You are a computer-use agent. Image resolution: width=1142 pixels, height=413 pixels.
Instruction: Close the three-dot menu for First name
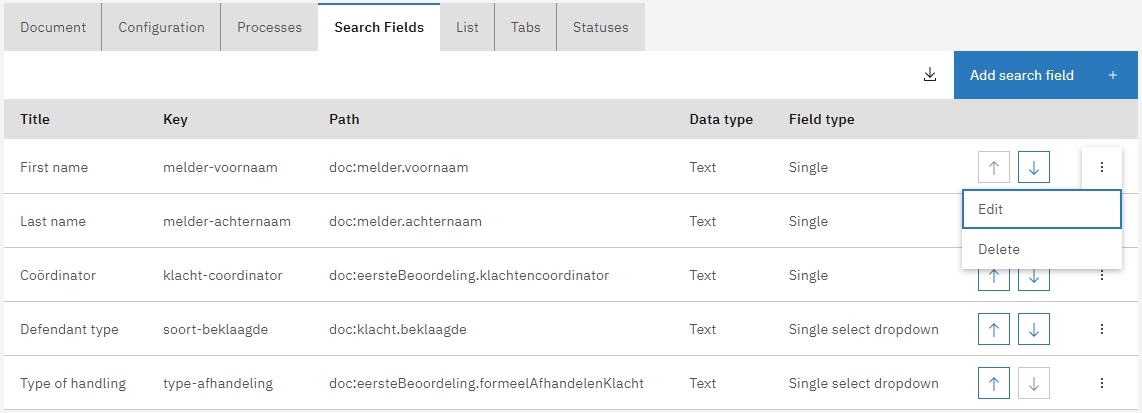pos(1101,168)
